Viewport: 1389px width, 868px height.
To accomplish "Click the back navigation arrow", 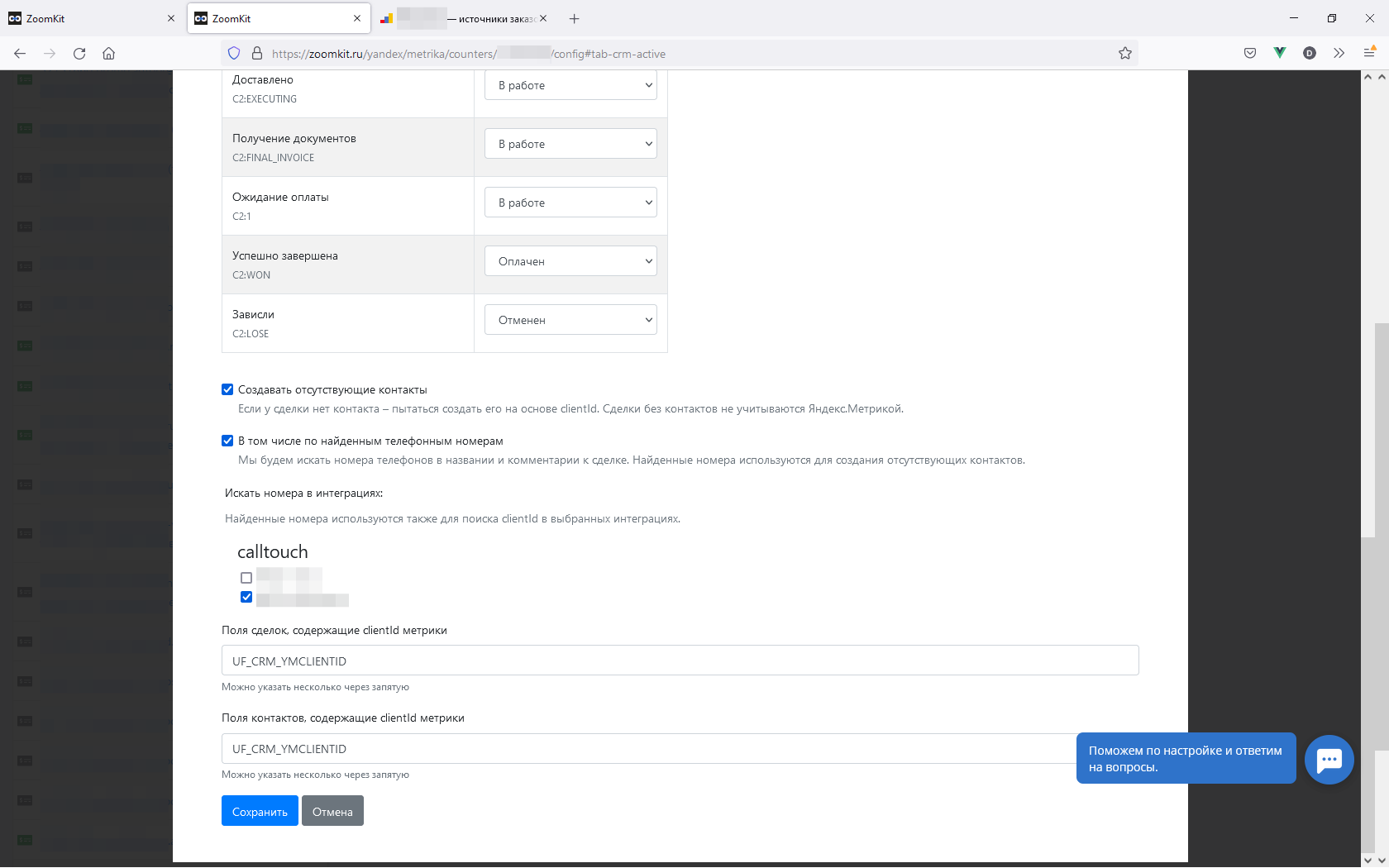I will (x=20, y=54).
